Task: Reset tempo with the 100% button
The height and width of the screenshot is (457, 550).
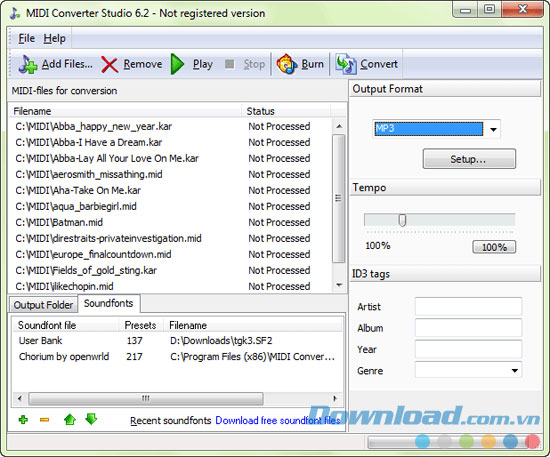Action: click(494, 247)
